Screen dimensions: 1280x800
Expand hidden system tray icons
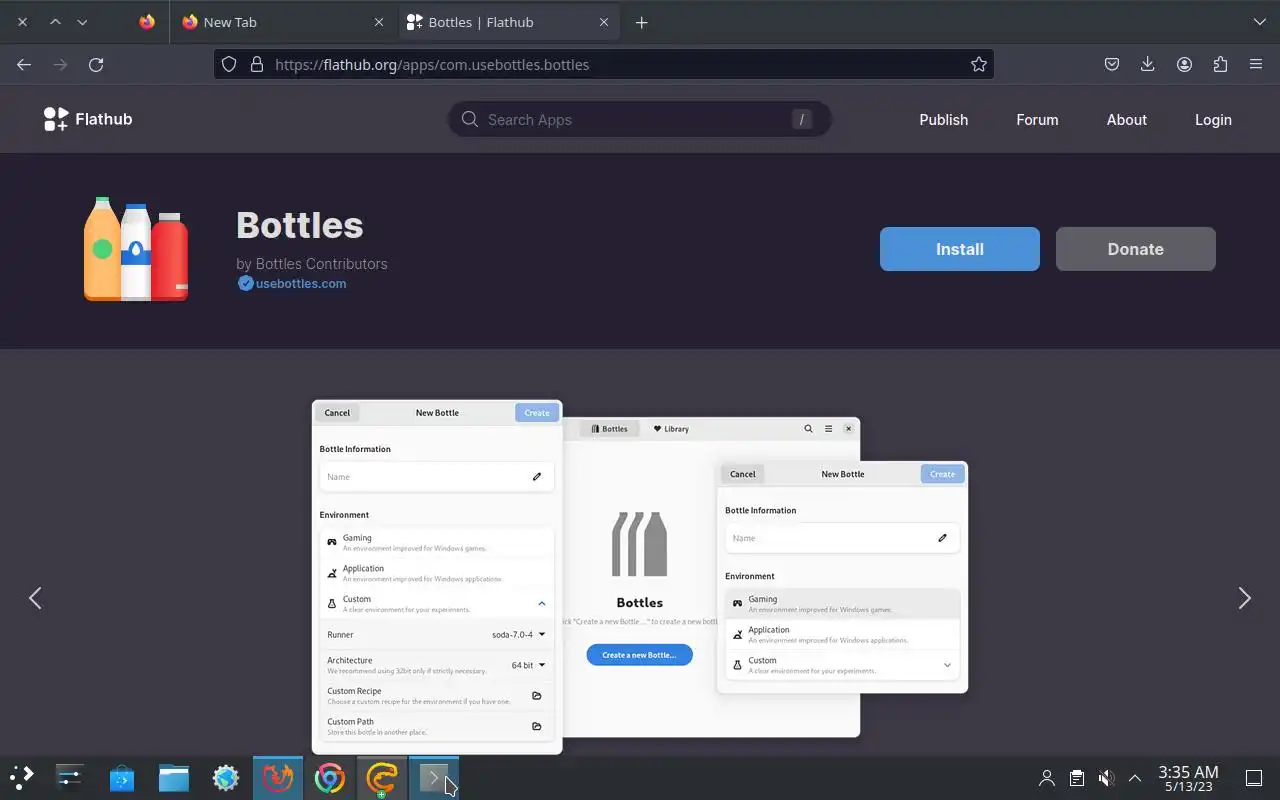[1135, 778]
